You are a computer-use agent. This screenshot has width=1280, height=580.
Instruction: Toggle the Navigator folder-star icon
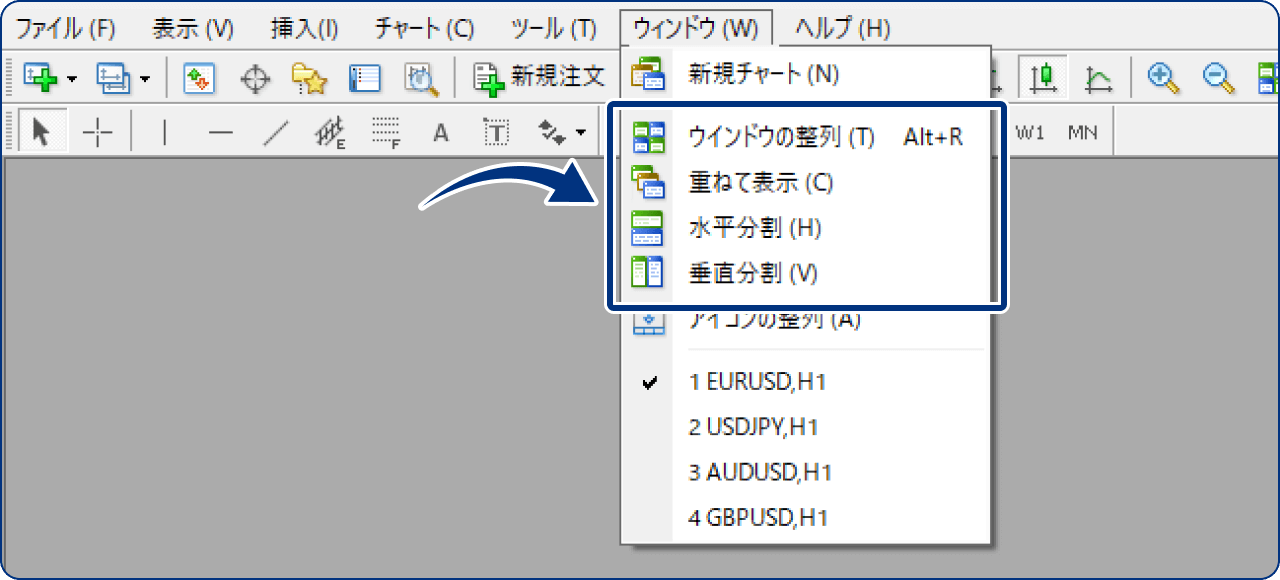coord(310,77)
